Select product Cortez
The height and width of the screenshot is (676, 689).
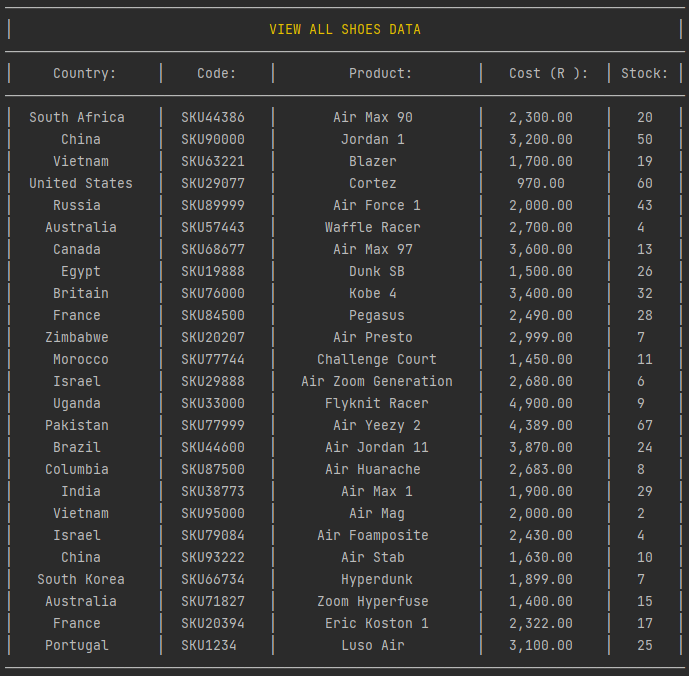(373, 183)
